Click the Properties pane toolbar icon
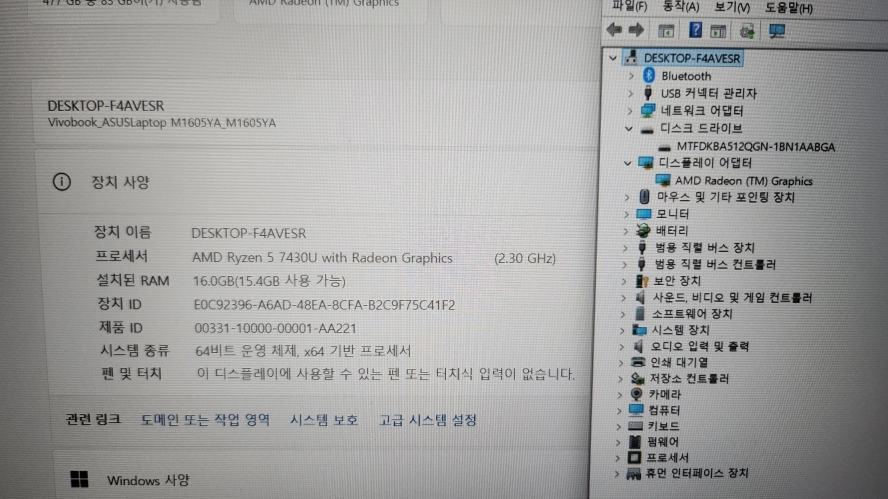This screenshot has height=499, width=888. [x=718, y=31]
